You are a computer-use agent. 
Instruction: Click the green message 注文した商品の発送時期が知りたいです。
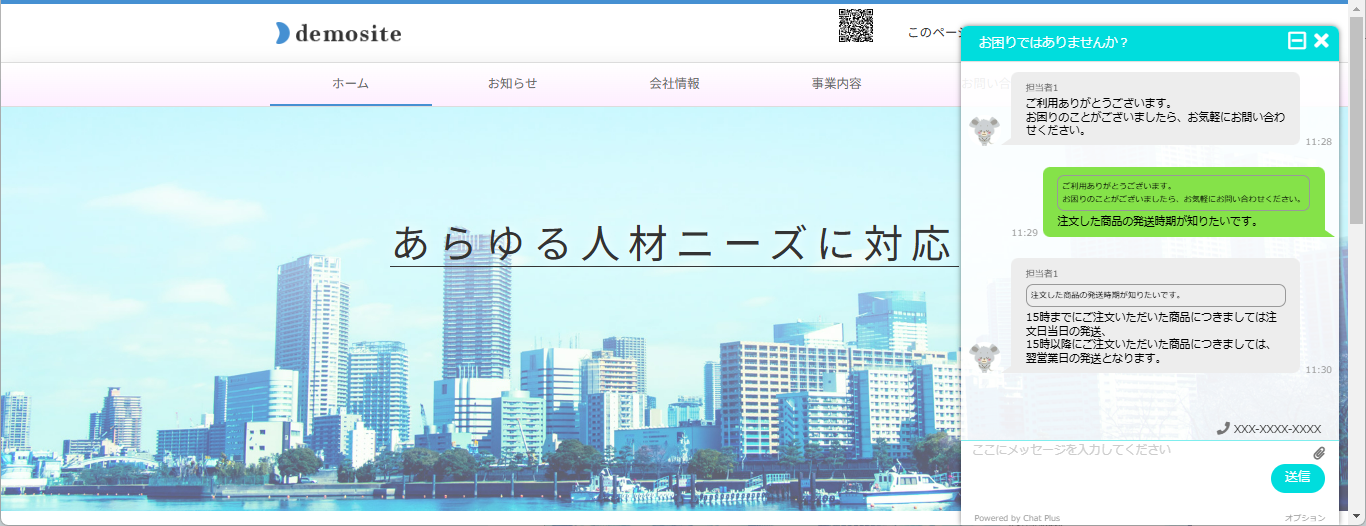1157,221
